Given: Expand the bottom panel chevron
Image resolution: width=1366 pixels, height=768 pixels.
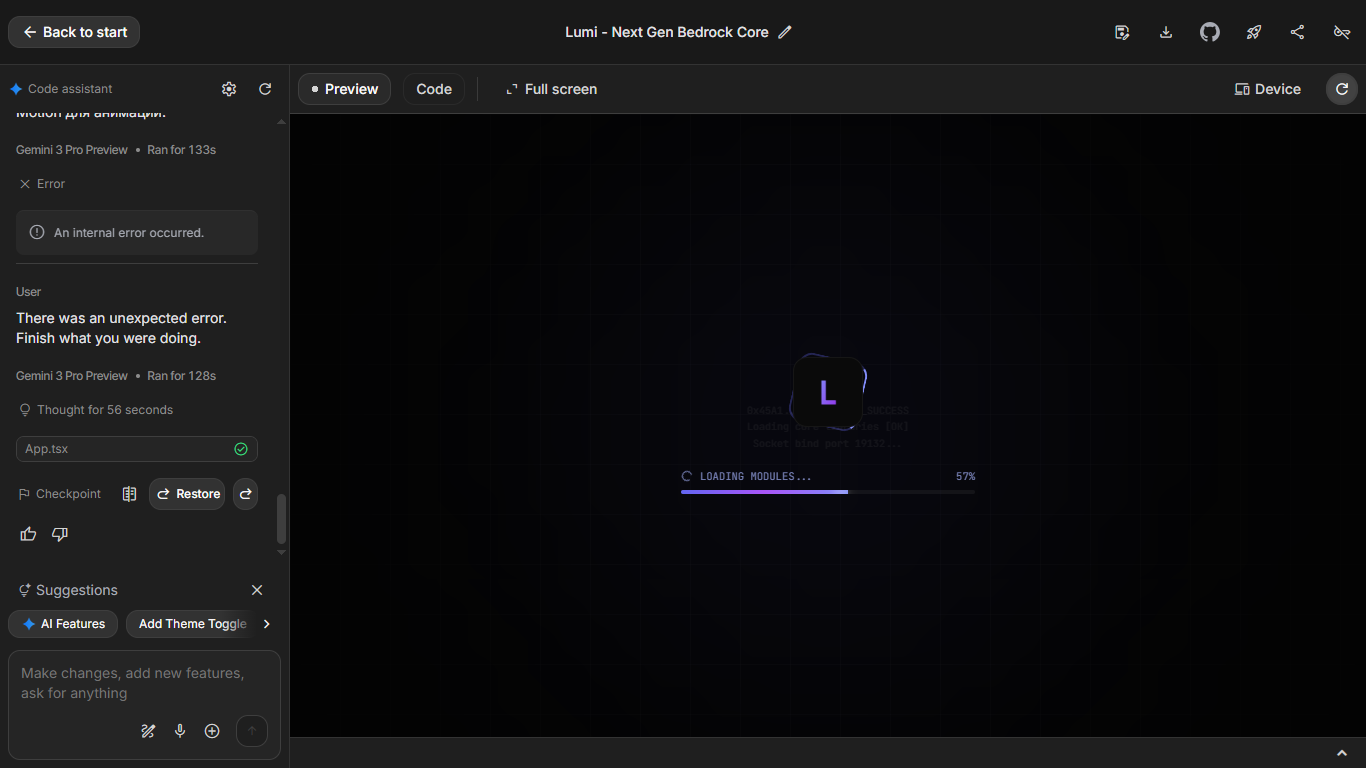Looking at the screenshot, I should tap(1342, 753).
